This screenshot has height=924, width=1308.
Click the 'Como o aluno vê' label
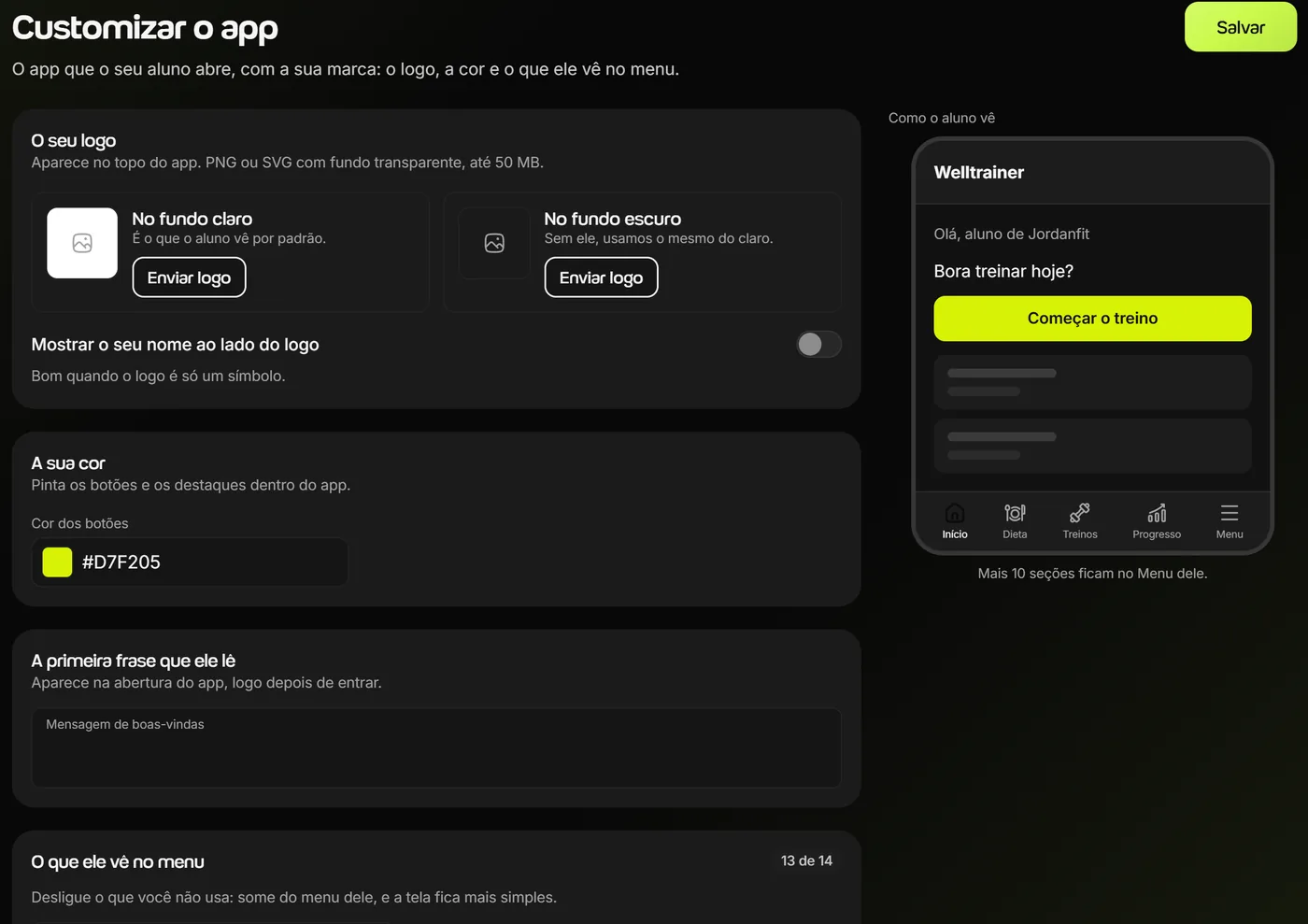[942, 118]
